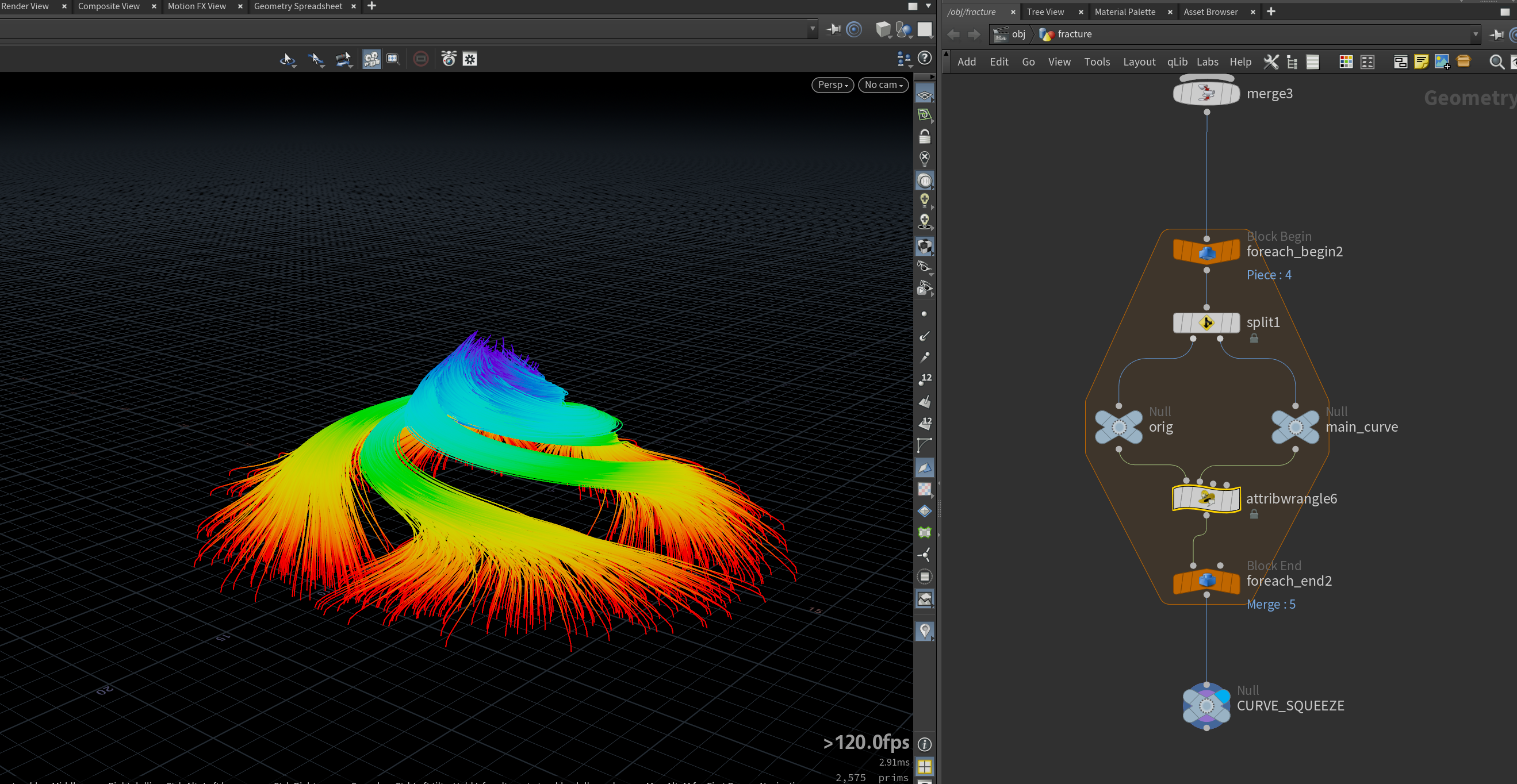Open the network color palette icon

click(x=1346, y=62)
